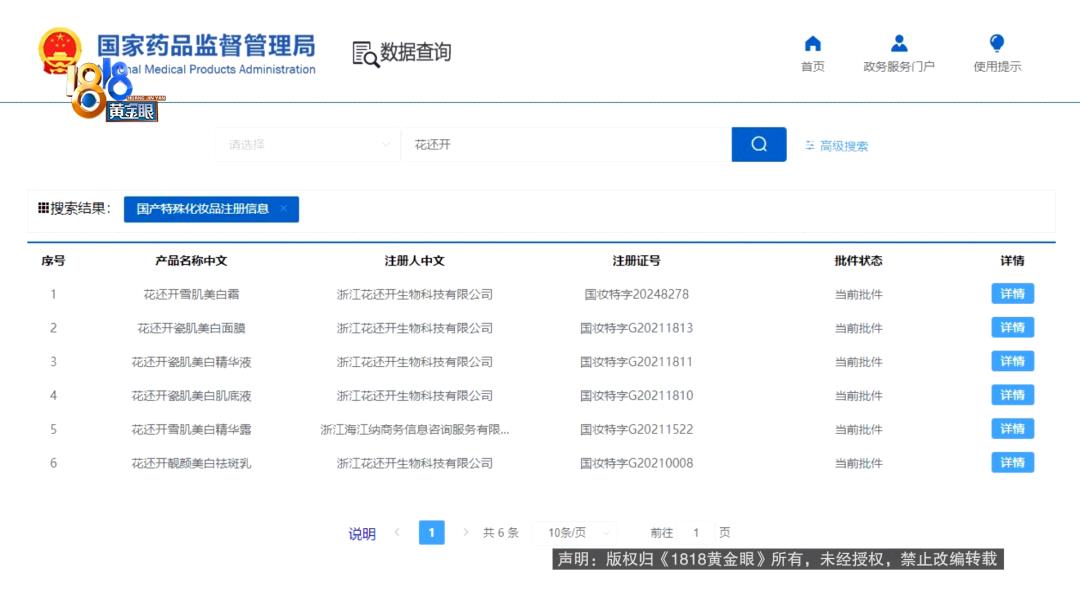View 详情 for 花还开瓷肌美白肌底液
Image resolution: width=1080 pixels, height=608 pixels.
click(1012, 395)
